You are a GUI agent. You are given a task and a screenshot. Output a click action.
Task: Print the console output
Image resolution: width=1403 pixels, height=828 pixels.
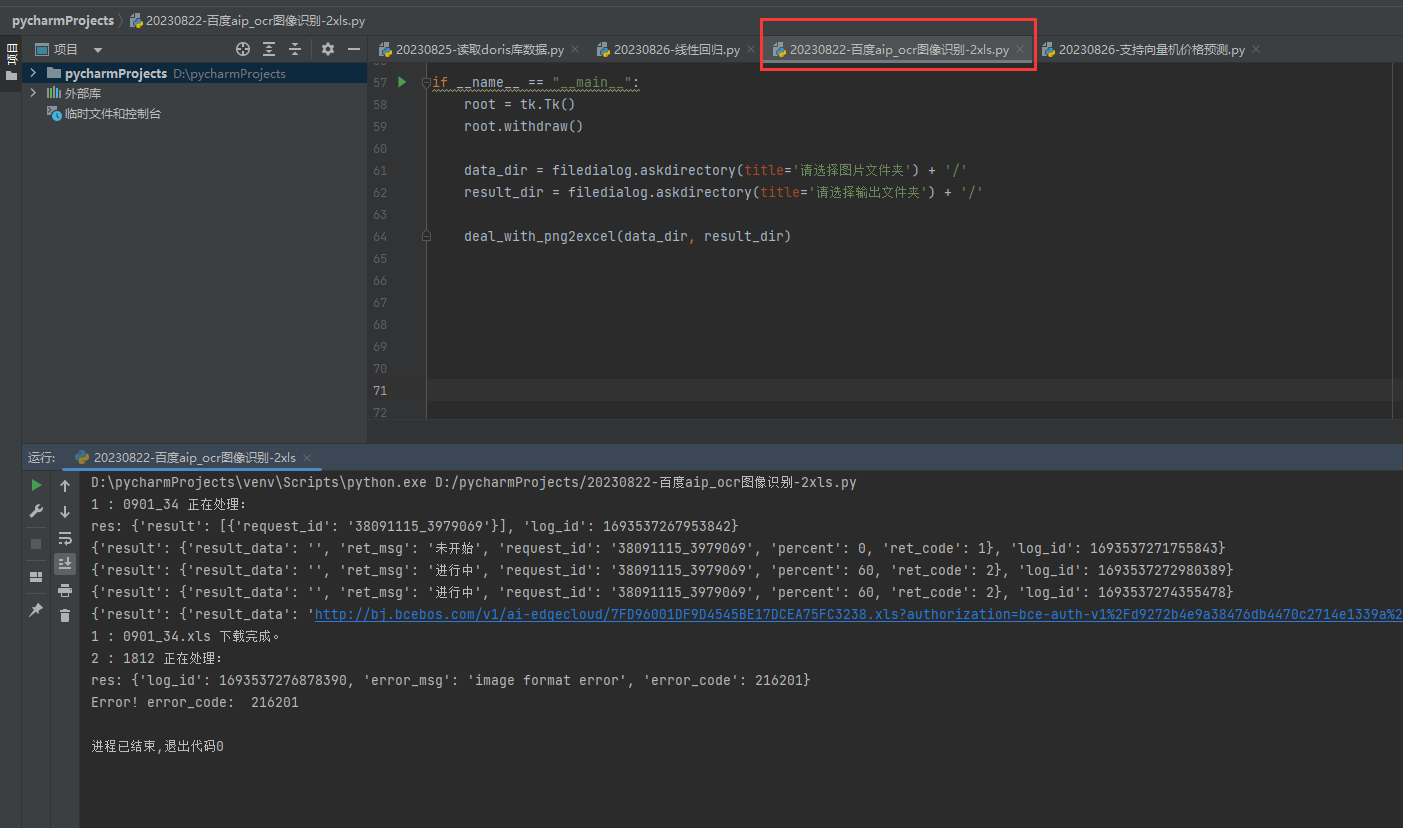pyautogui.click(x=65, y=590)
